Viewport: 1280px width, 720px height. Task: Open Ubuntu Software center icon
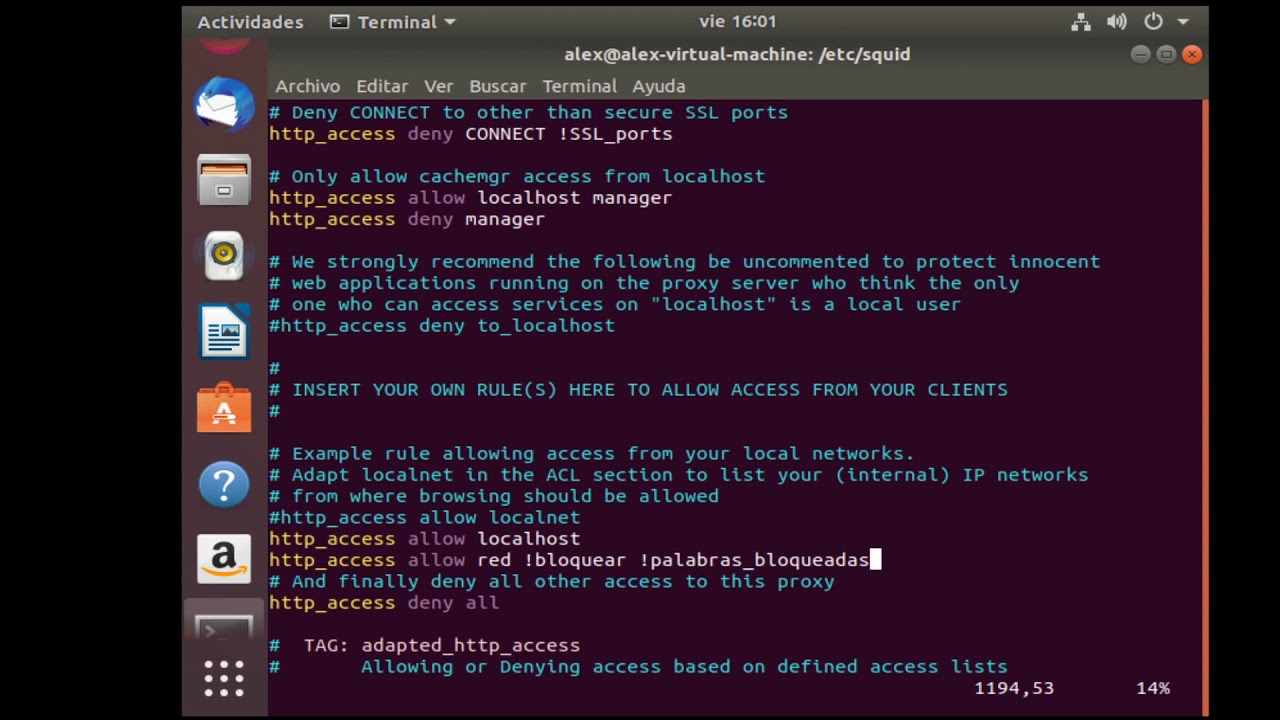click(224, 407)
